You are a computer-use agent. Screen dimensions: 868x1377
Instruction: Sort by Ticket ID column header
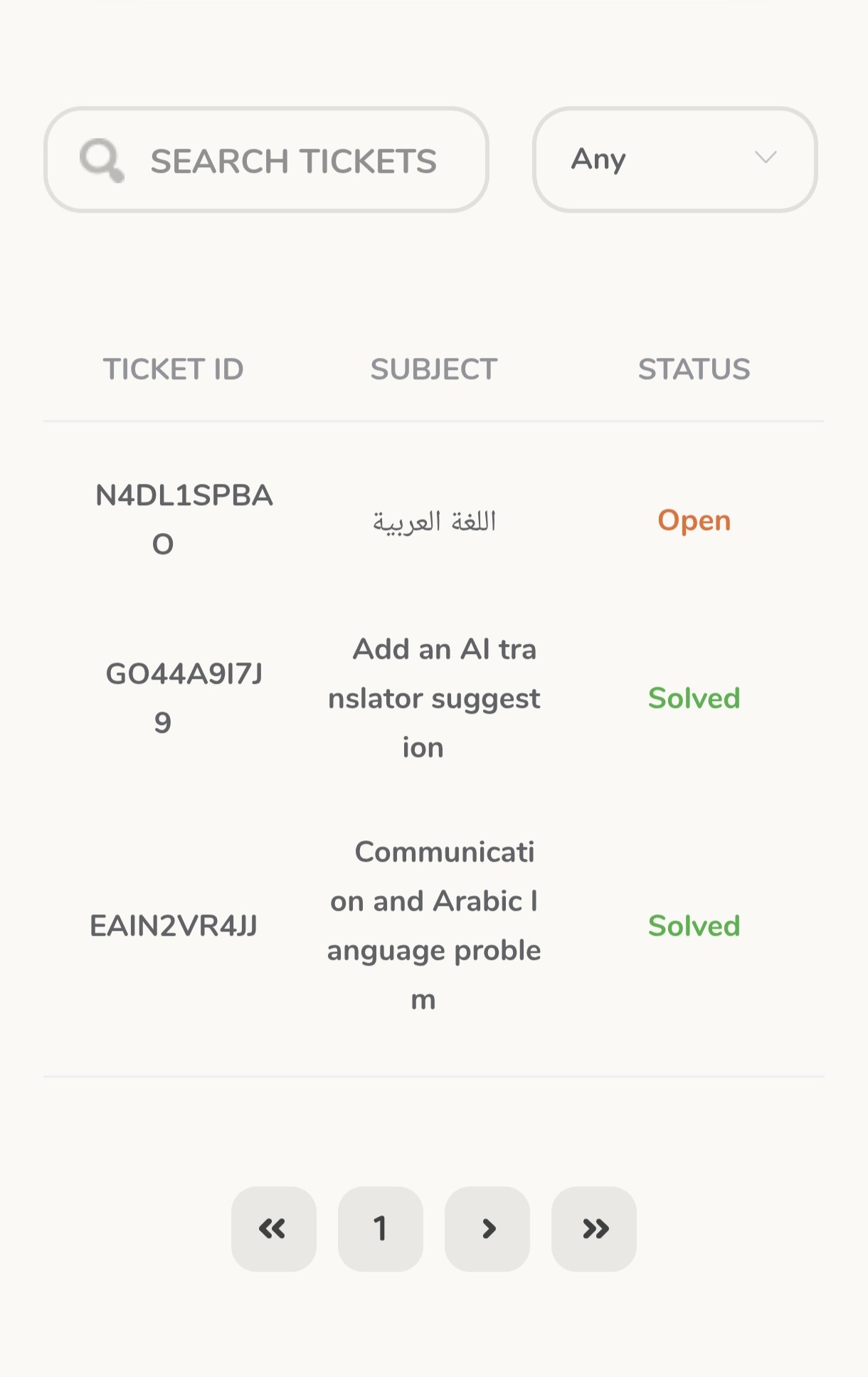174,369
